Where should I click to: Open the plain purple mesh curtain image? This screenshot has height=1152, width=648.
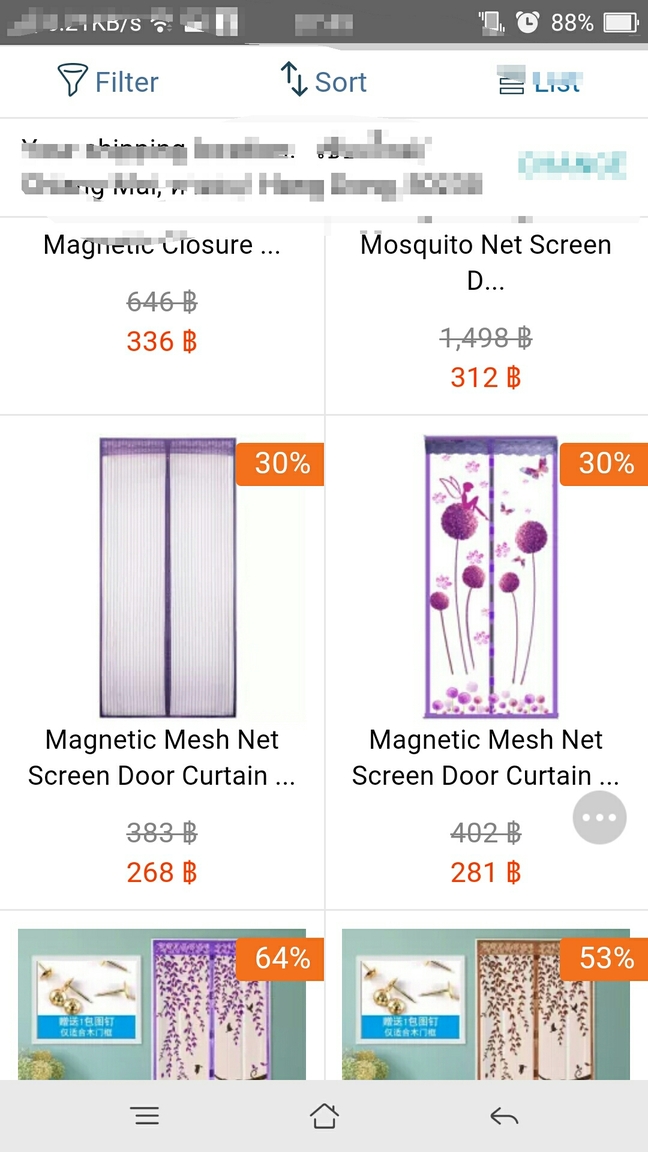click(x=168, y=577)
